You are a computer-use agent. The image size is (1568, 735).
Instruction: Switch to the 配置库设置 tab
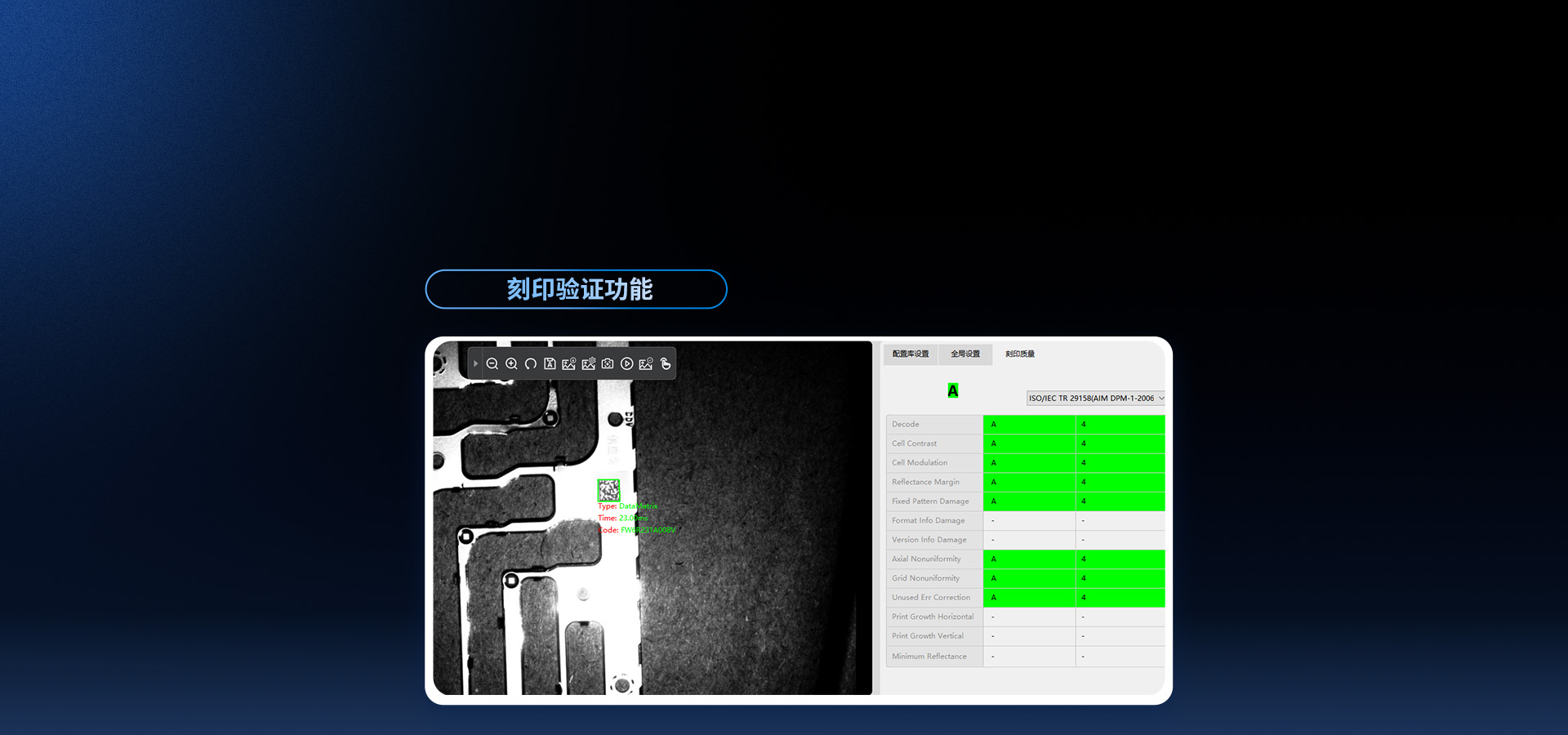tap(910, 354)
